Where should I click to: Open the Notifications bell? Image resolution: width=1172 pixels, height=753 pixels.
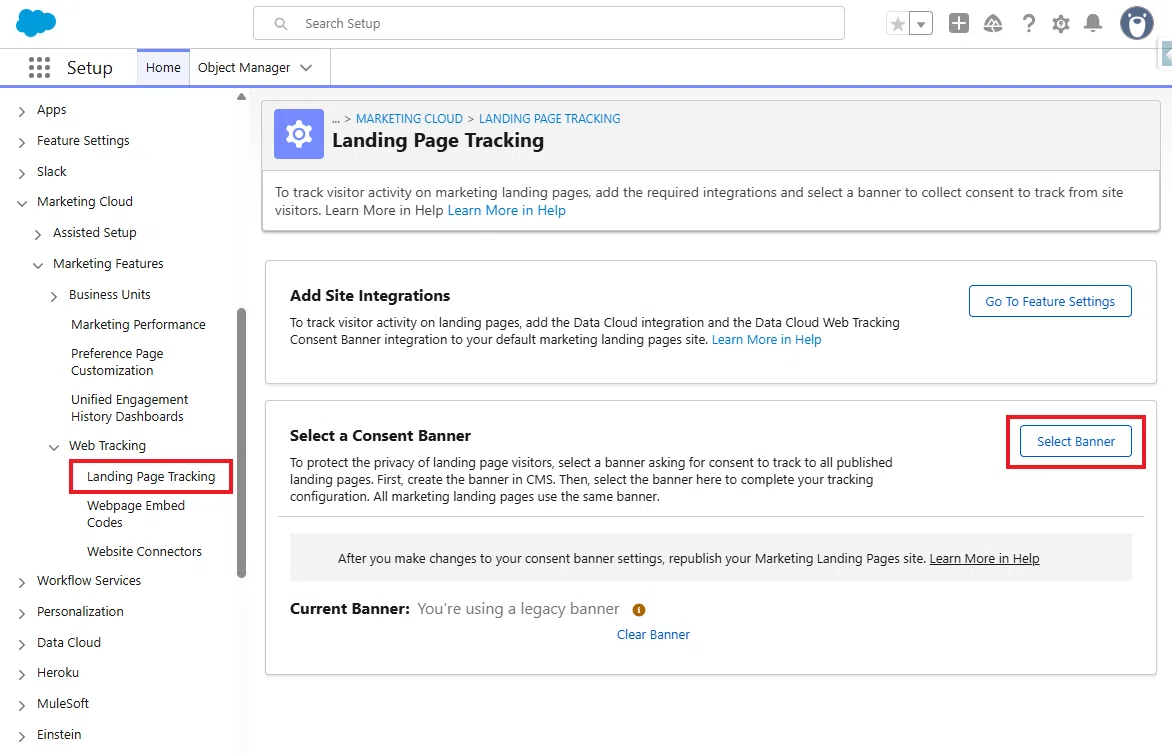tap(1093, 23)
